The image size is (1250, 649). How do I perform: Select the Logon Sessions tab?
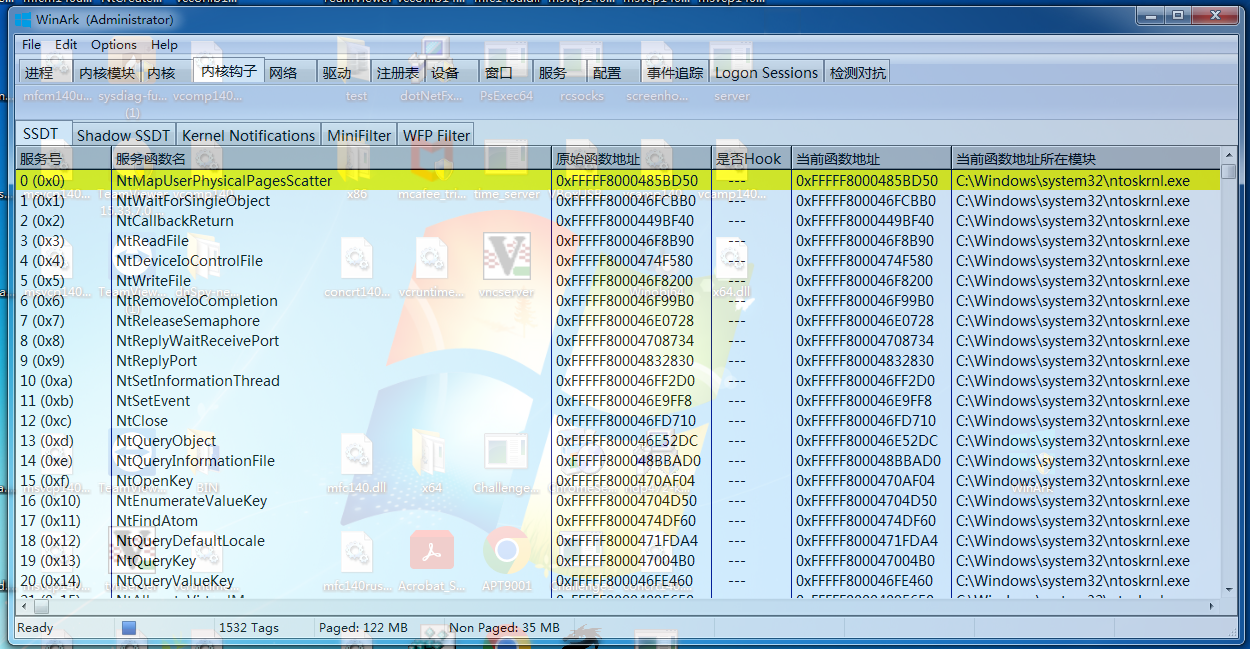tap(766, 72)
